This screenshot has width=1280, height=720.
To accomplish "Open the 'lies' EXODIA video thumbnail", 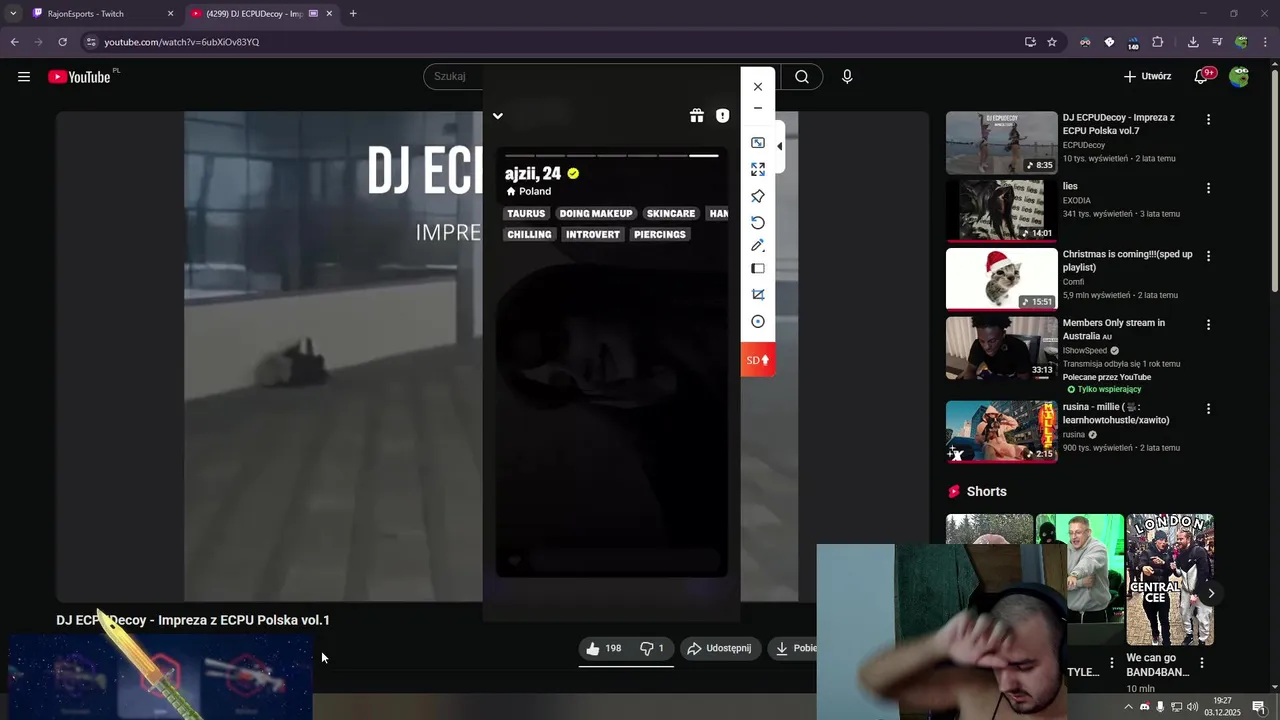I will [1001, 211].
